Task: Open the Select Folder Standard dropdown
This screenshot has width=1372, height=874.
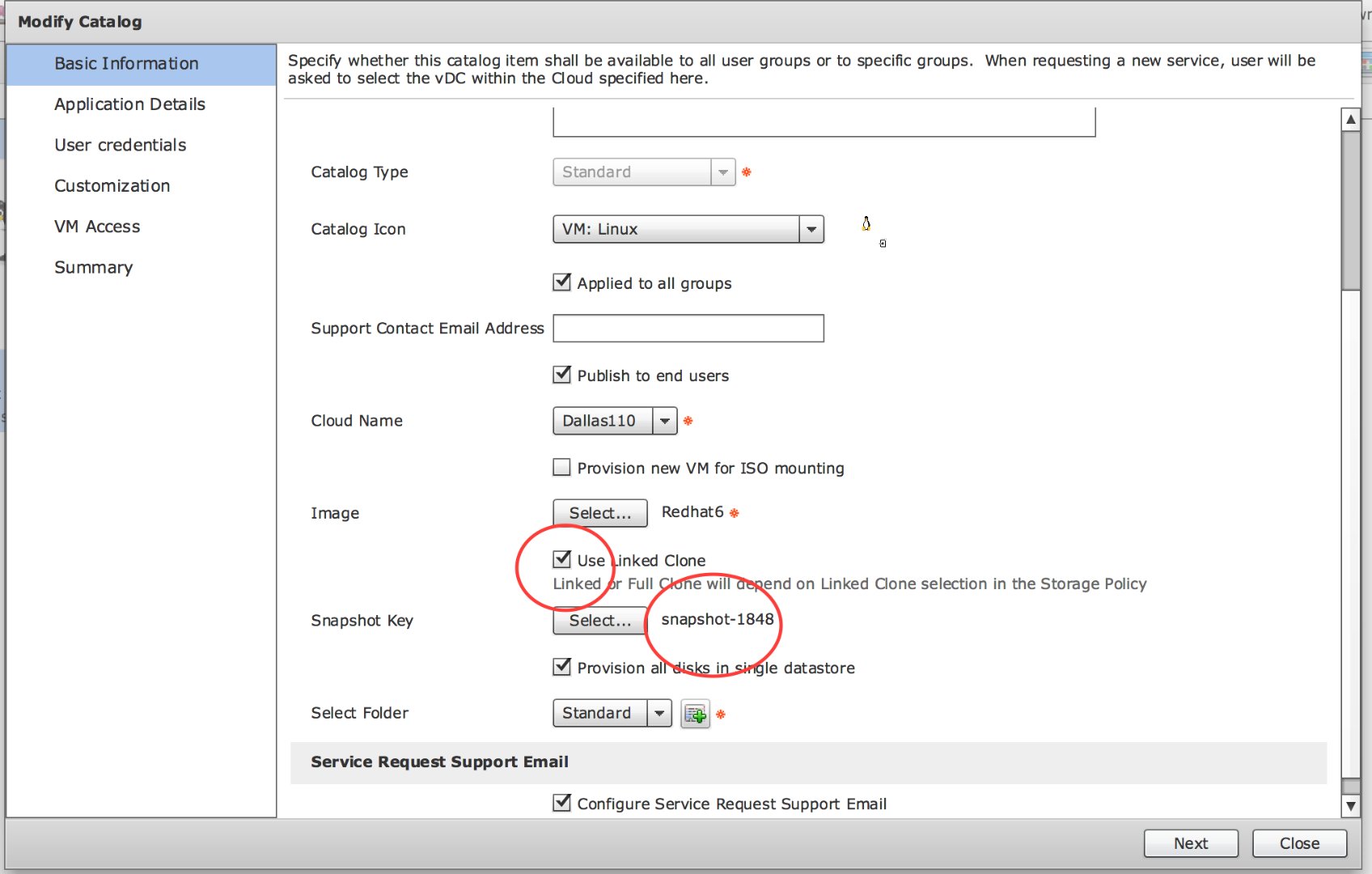Action: tap(612, 713)
